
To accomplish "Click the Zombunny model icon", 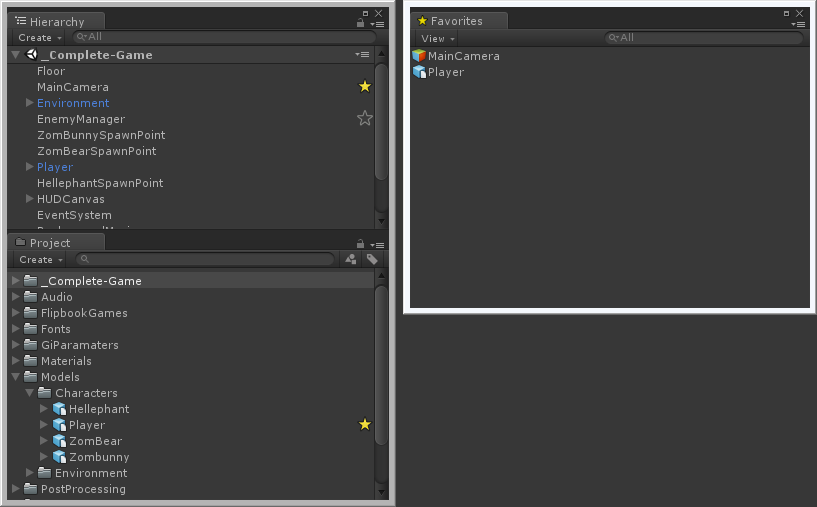I will [x=59, y=457].
